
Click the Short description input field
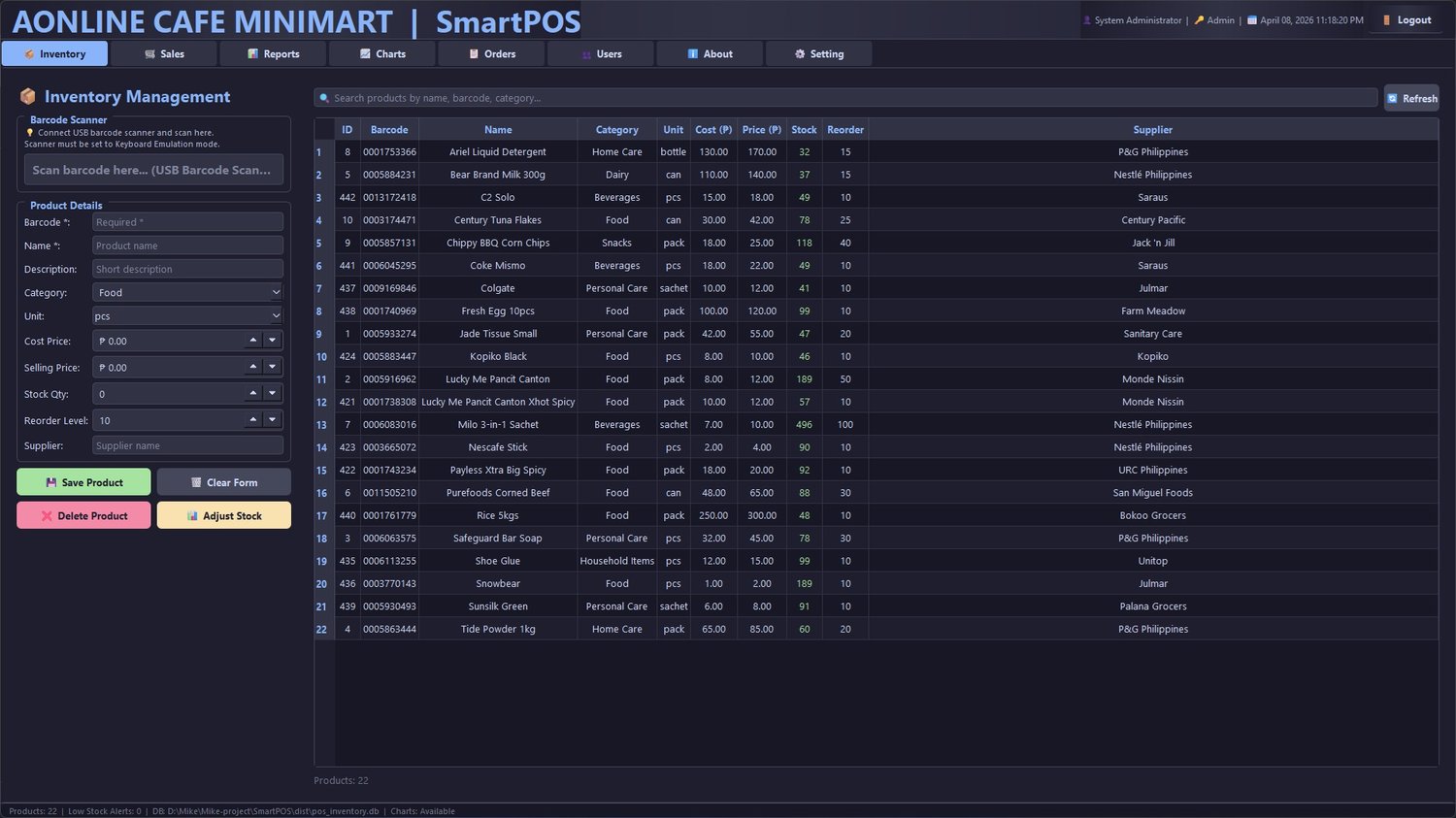(x=188, y=269)
